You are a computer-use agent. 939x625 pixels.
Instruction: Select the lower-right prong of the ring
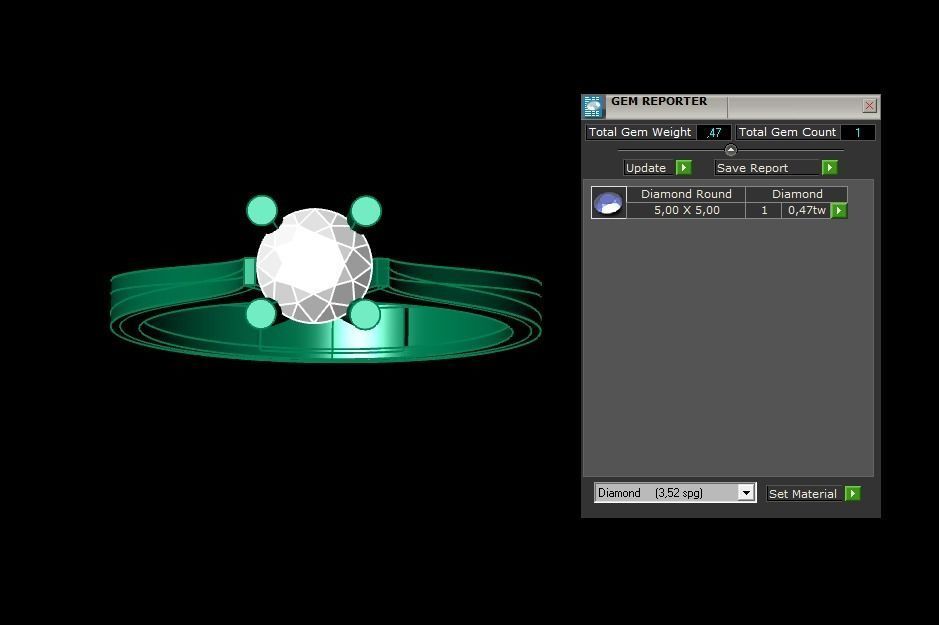pos(365,314)
